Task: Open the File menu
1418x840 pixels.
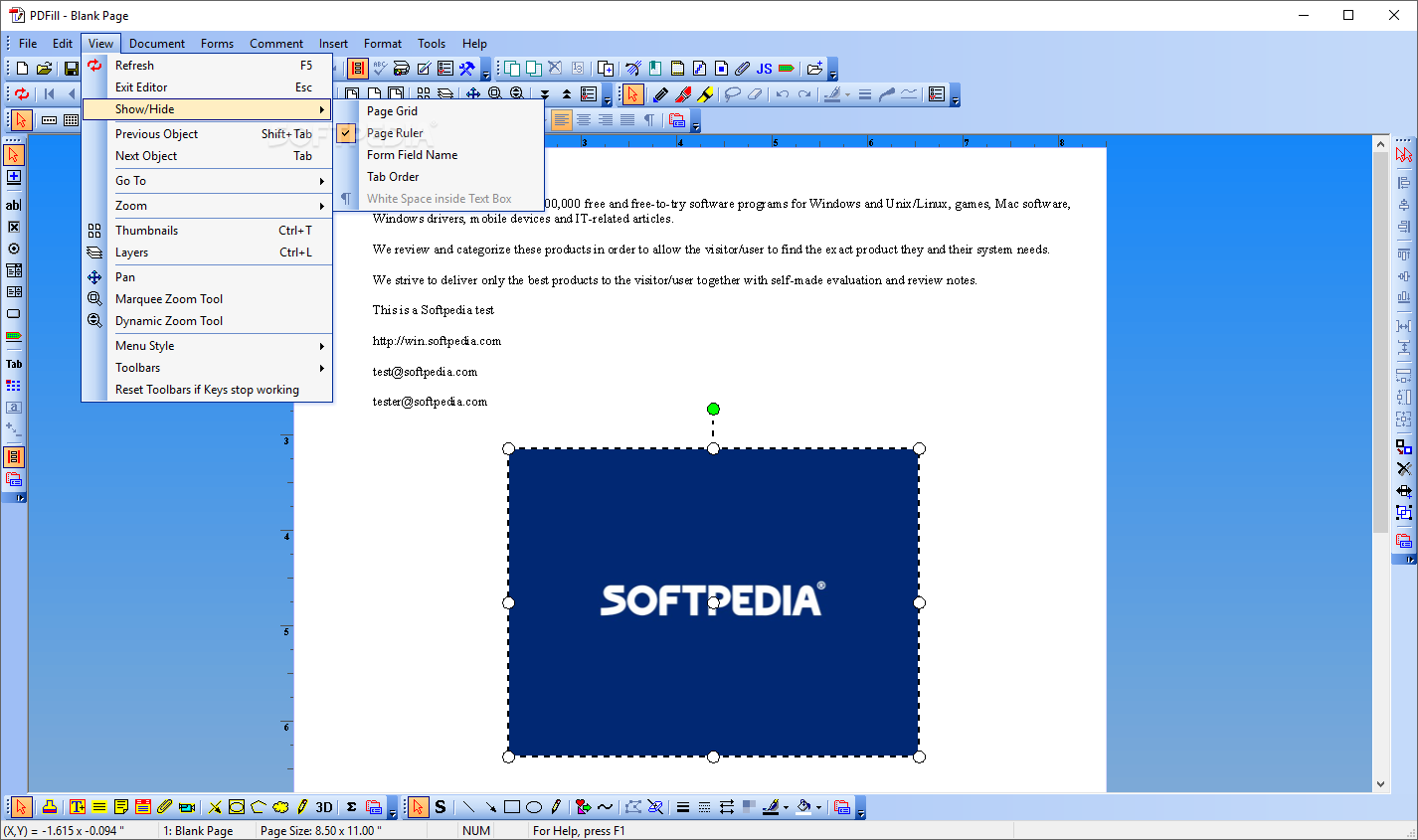Action: 28,44
